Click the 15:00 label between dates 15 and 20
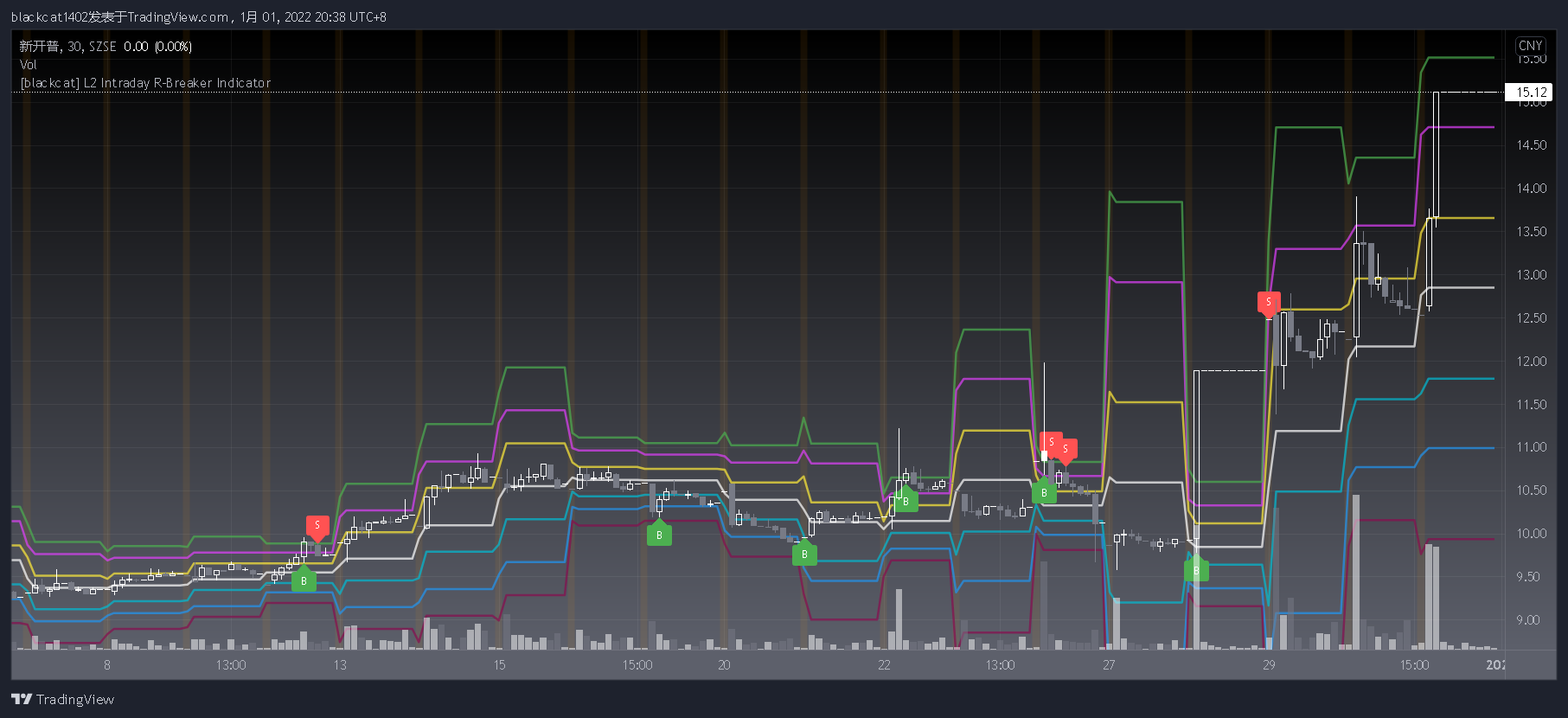Viewport: 1568px width, 718px height. pos(637,665)
